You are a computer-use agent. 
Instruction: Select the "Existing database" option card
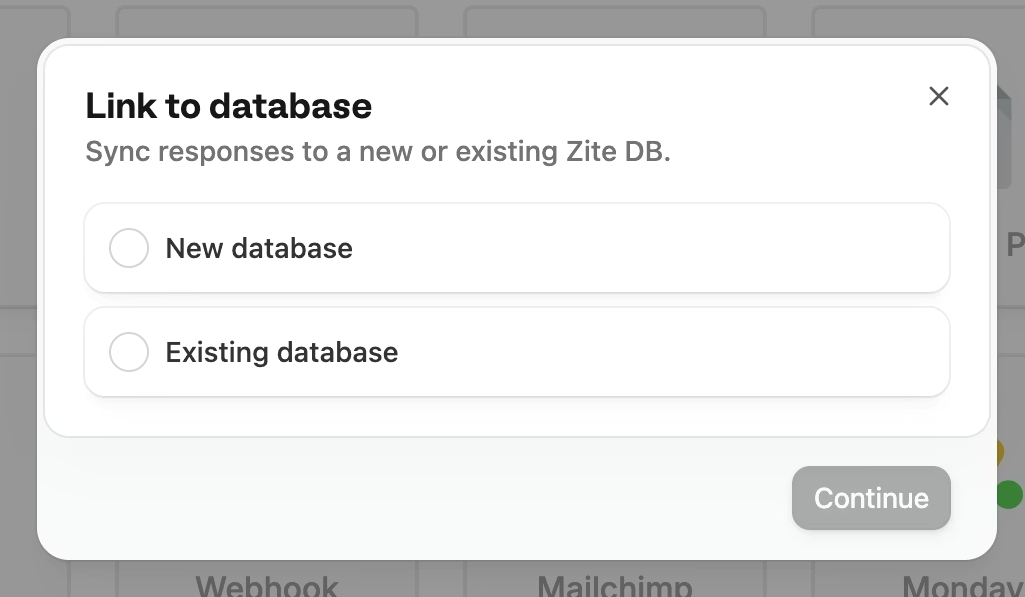point(517,352)
